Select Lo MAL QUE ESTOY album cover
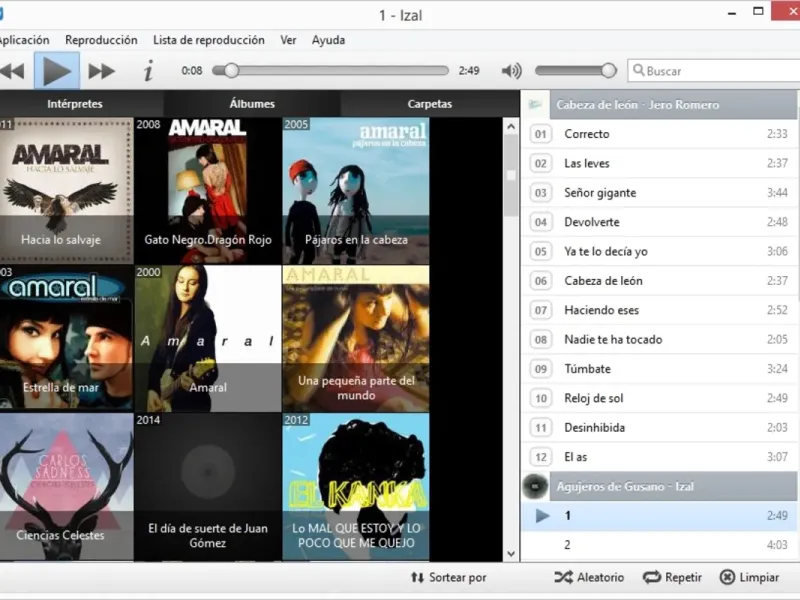This screenshot has width=800, height=600. [x=356, y=486]
